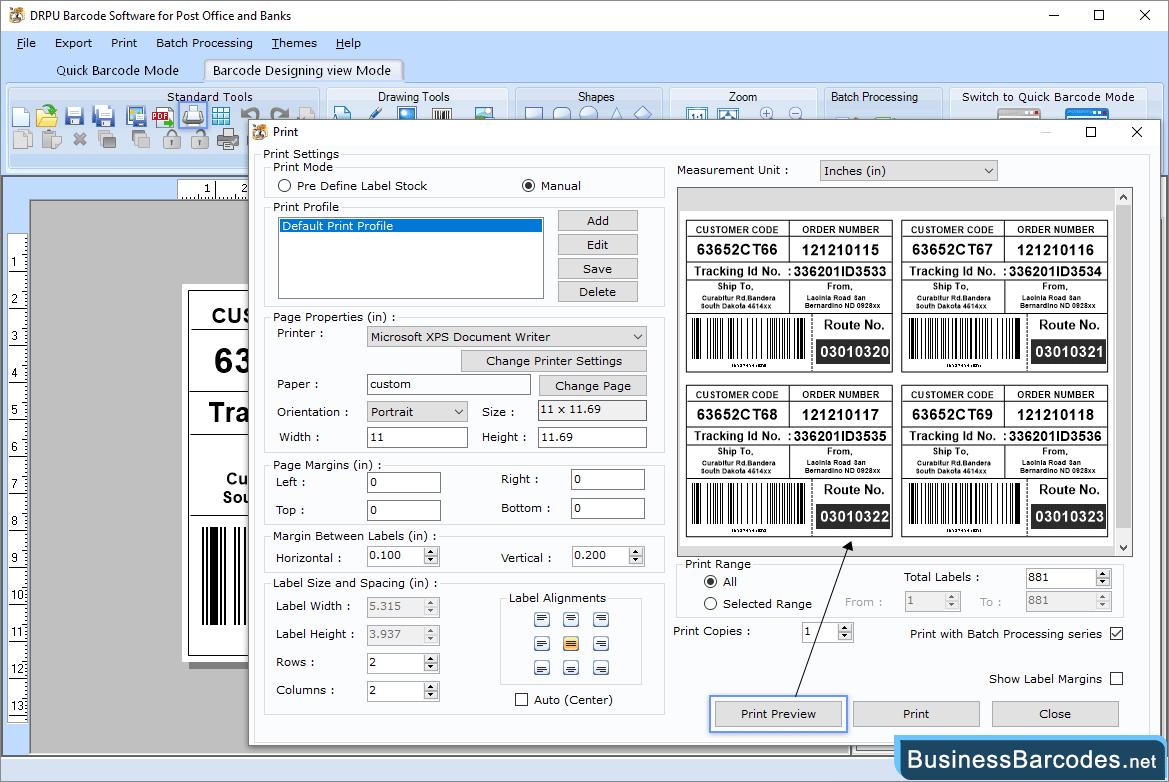Click the highlighted printer icon in Standard Tools

[193, 116]
